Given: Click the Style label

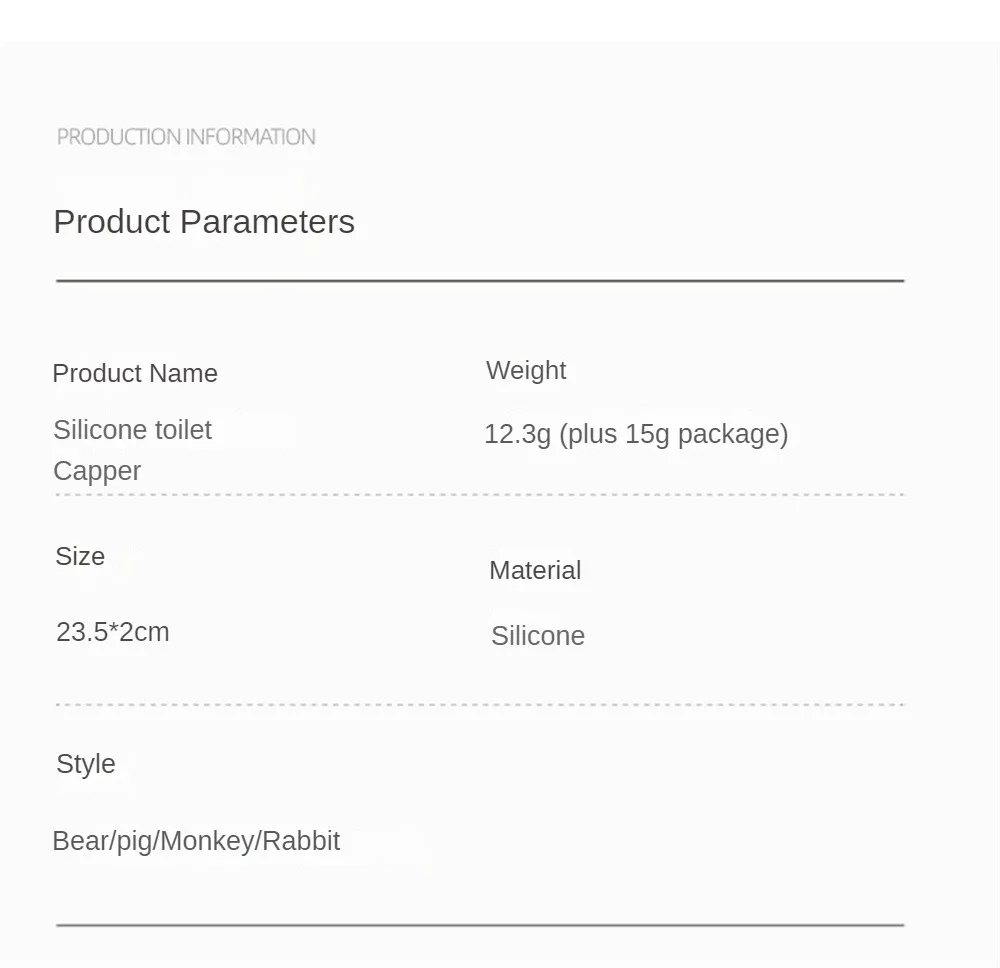Looking at the screenshot, I should click(86, 764).
